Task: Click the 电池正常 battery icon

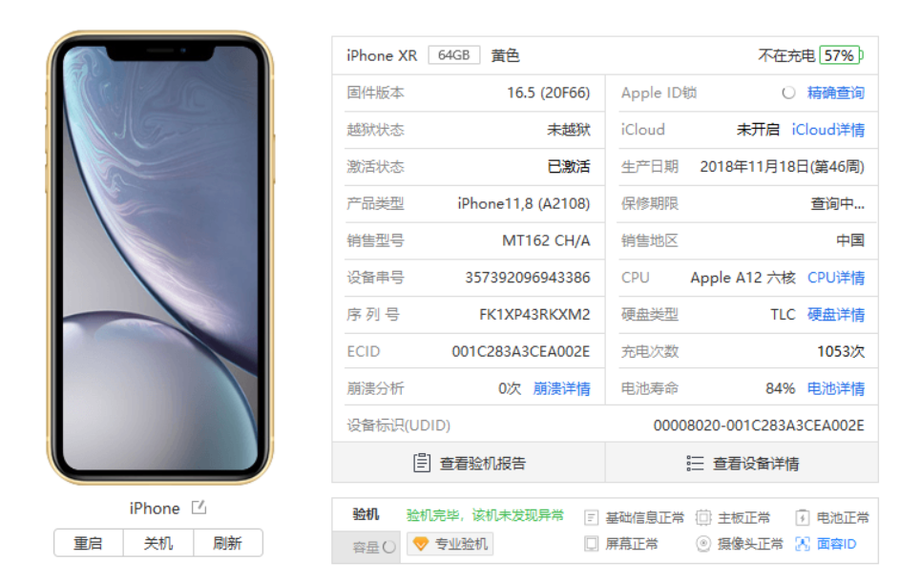Action: [x=802, y=518]
